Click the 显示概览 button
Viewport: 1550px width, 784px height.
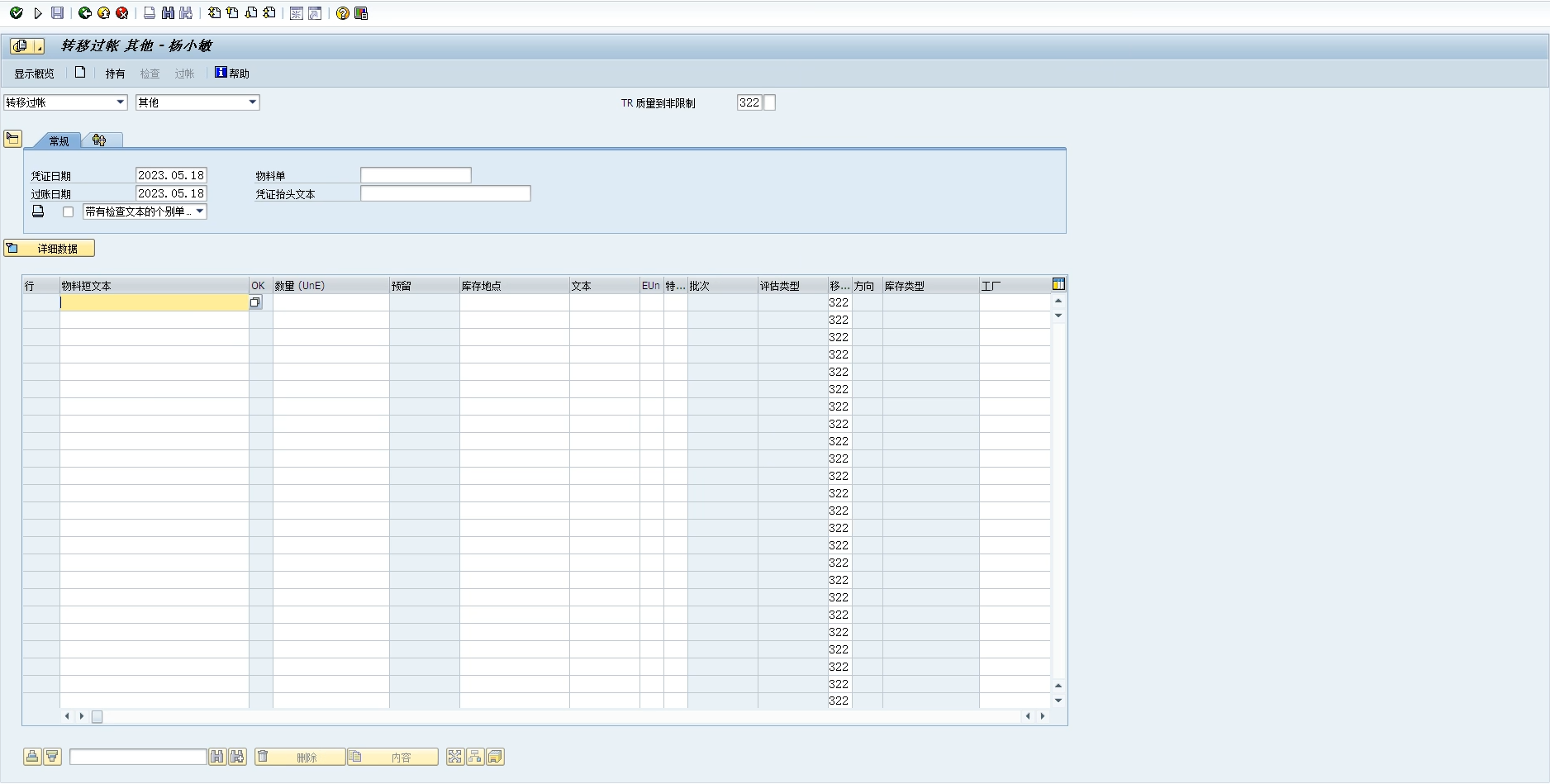(34, 74)
